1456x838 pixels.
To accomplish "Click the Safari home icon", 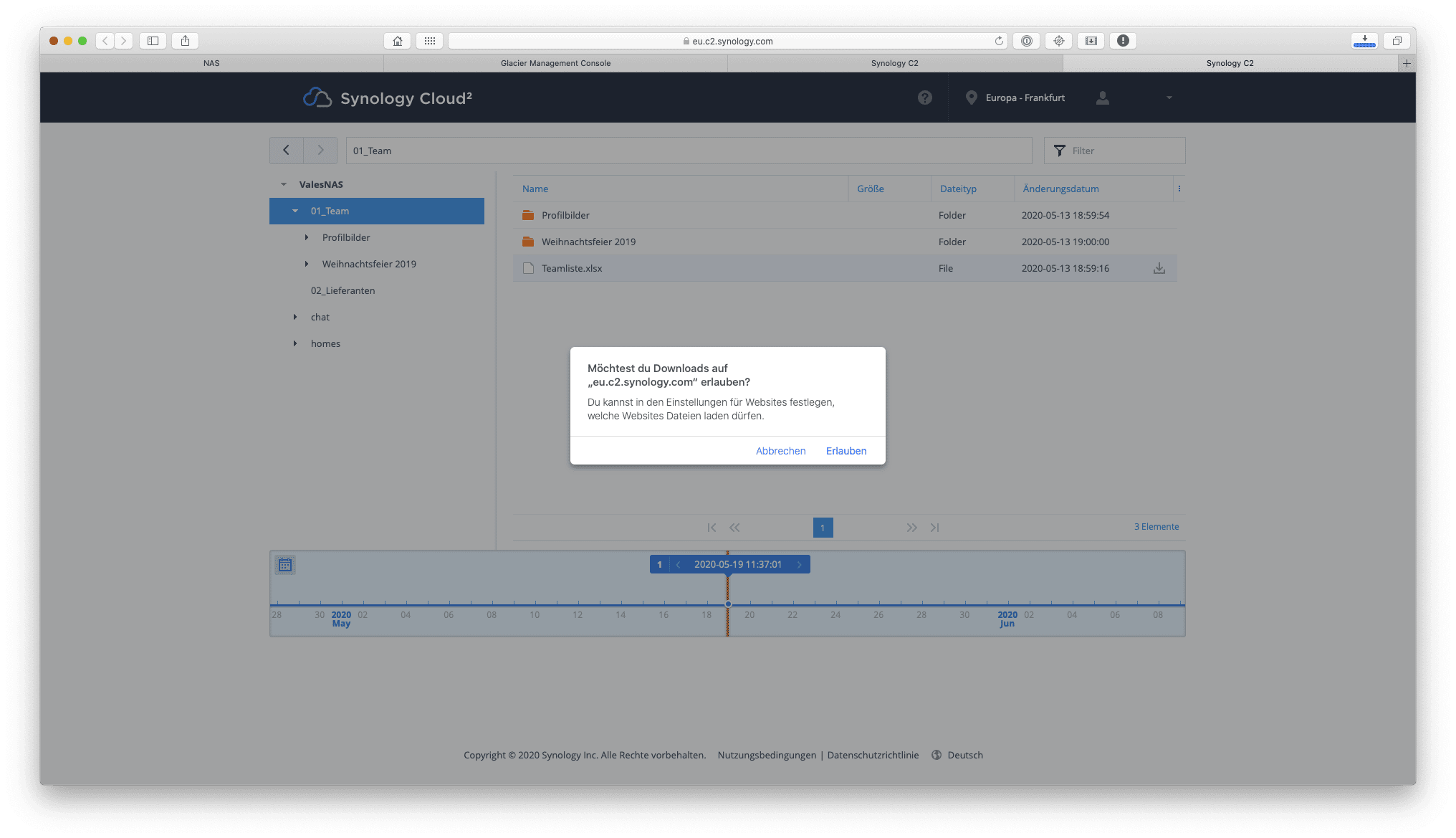I will point(398,41).
